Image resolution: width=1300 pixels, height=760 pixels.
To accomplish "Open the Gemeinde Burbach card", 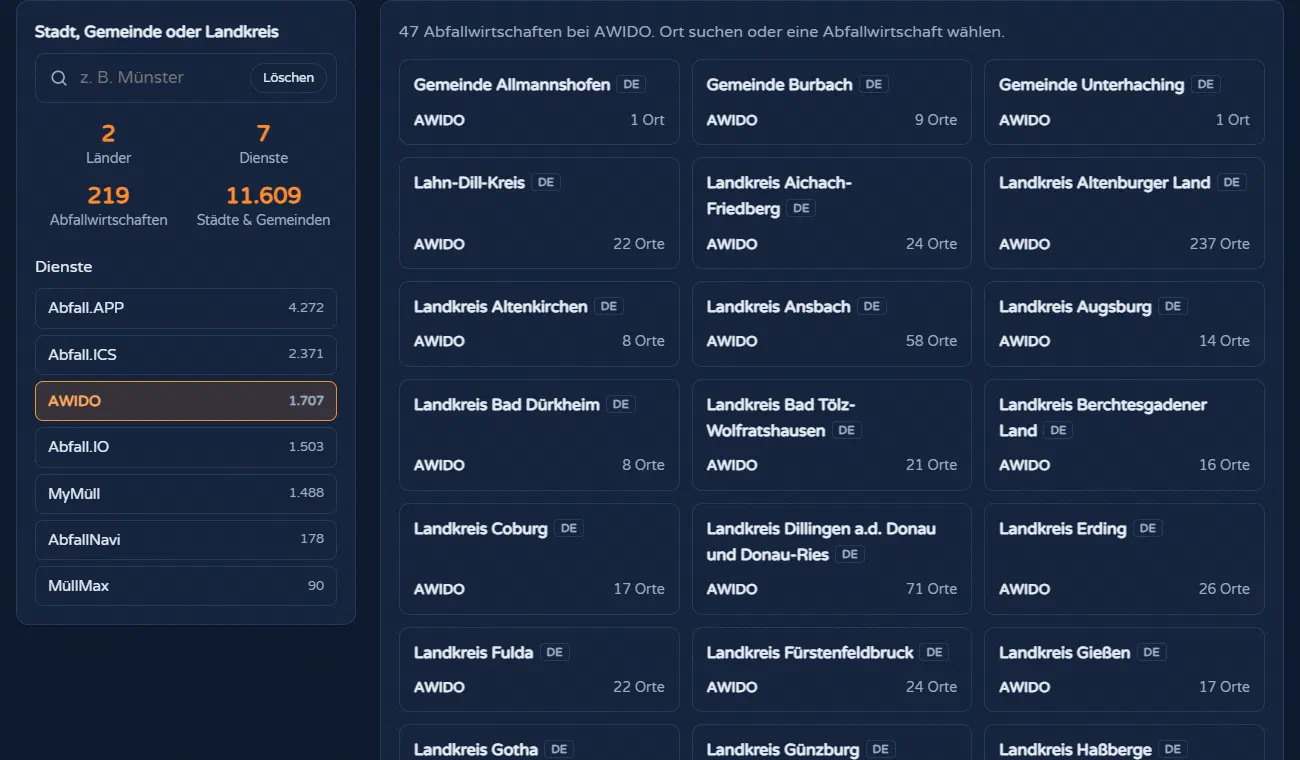I will coord(832,102).
